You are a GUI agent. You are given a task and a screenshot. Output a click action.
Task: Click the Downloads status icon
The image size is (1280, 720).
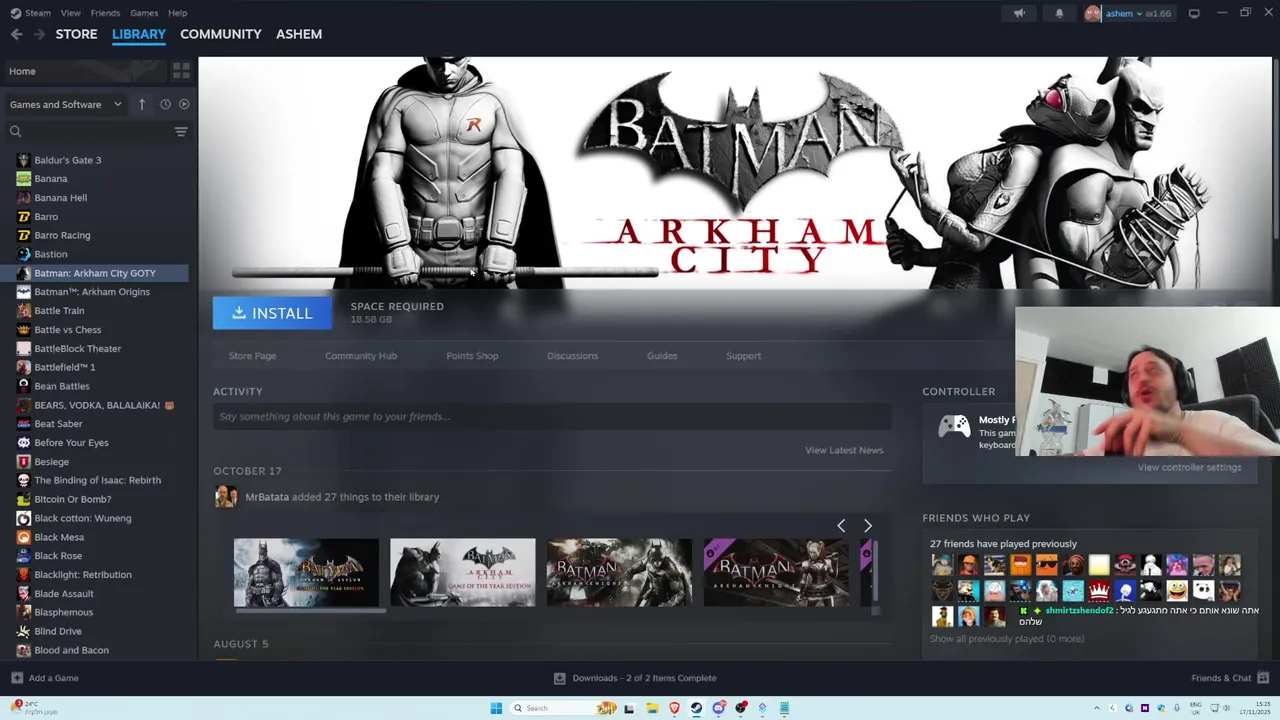tap(559, 678)
